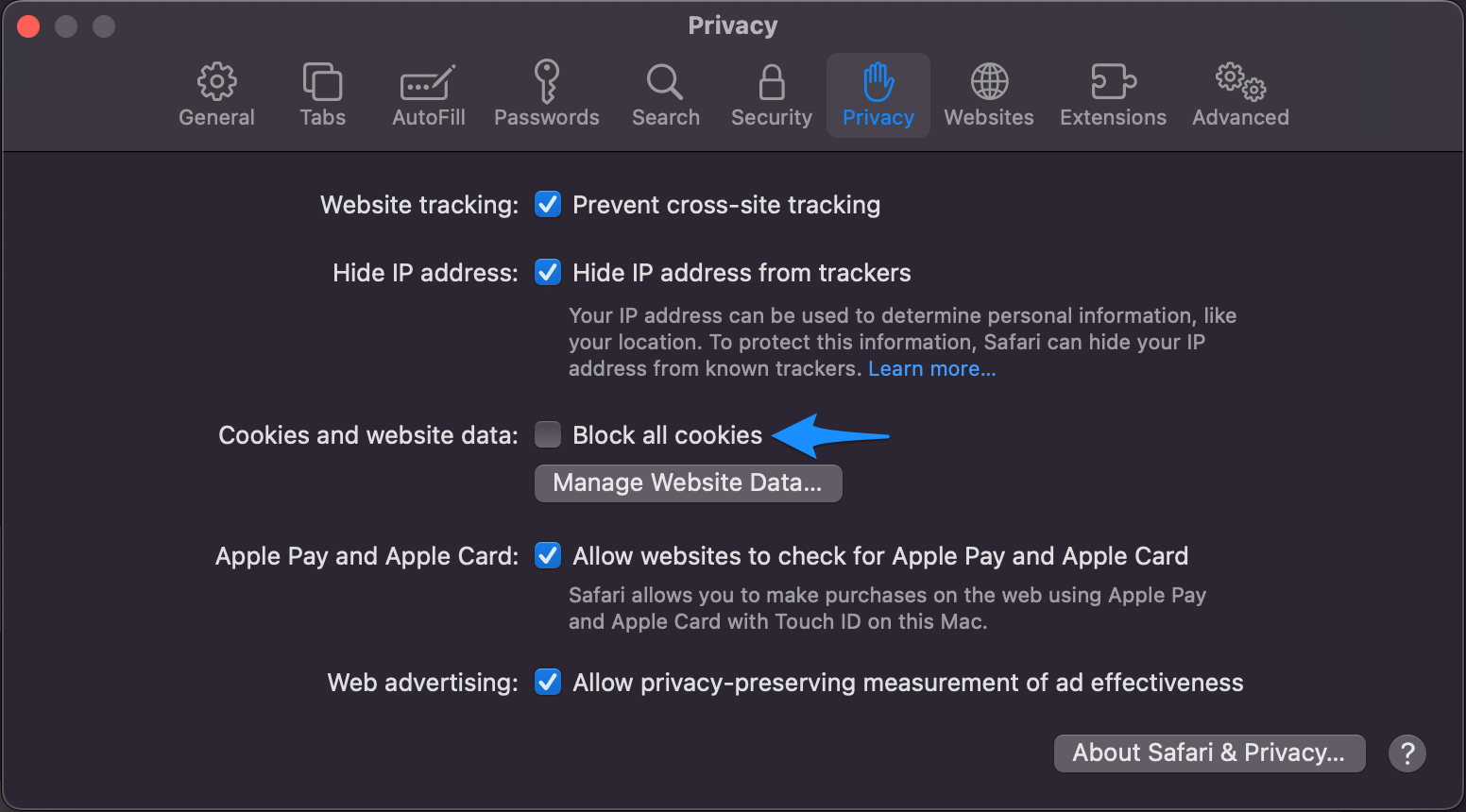Click the help question mark icon

point(1406,753)
